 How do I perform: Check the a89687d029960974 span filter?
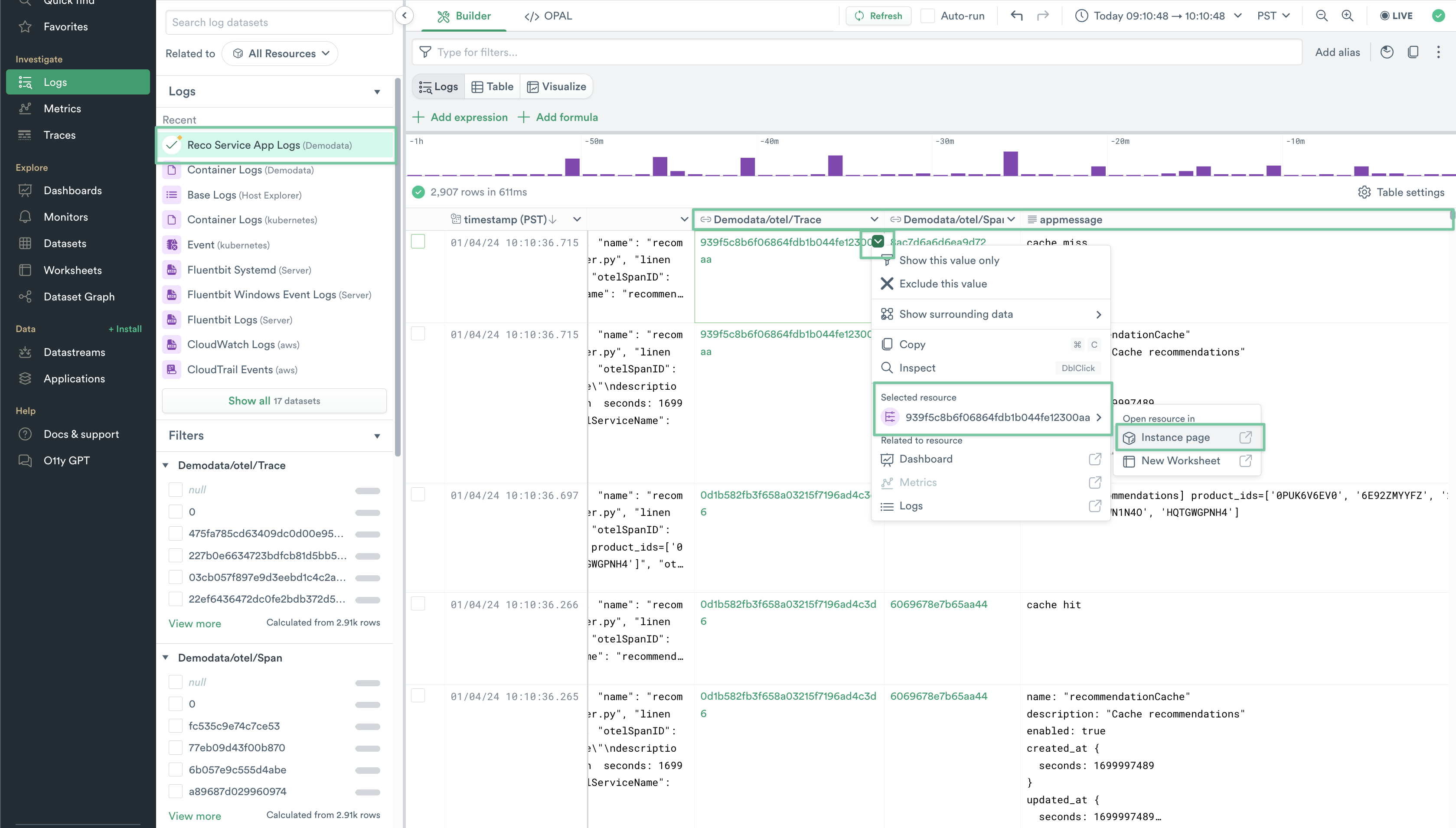tap(176, 792)
